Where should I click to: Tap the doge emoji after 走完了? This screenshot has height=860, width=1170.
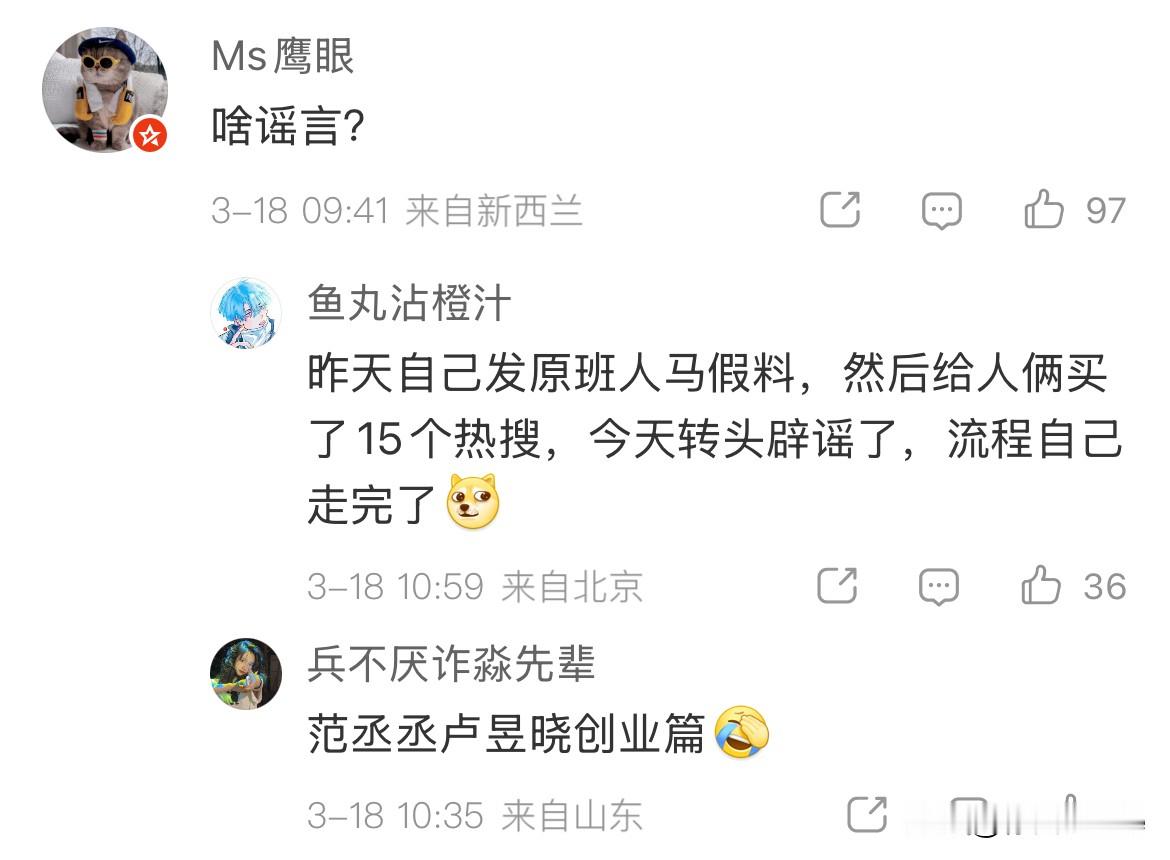click(x=472, y=502)
